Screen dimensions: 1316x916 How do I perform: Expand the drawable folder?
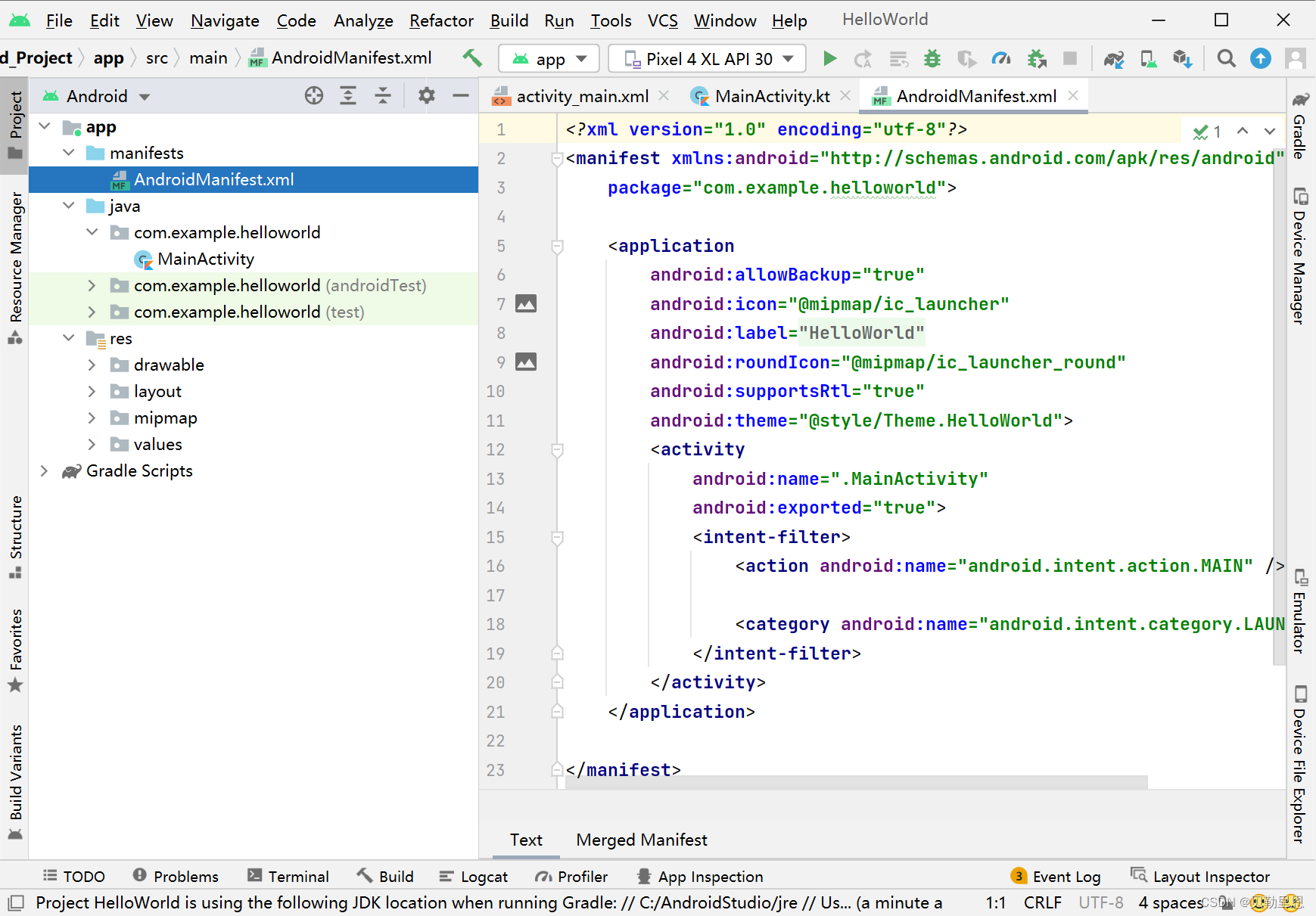tap(92, 365)
